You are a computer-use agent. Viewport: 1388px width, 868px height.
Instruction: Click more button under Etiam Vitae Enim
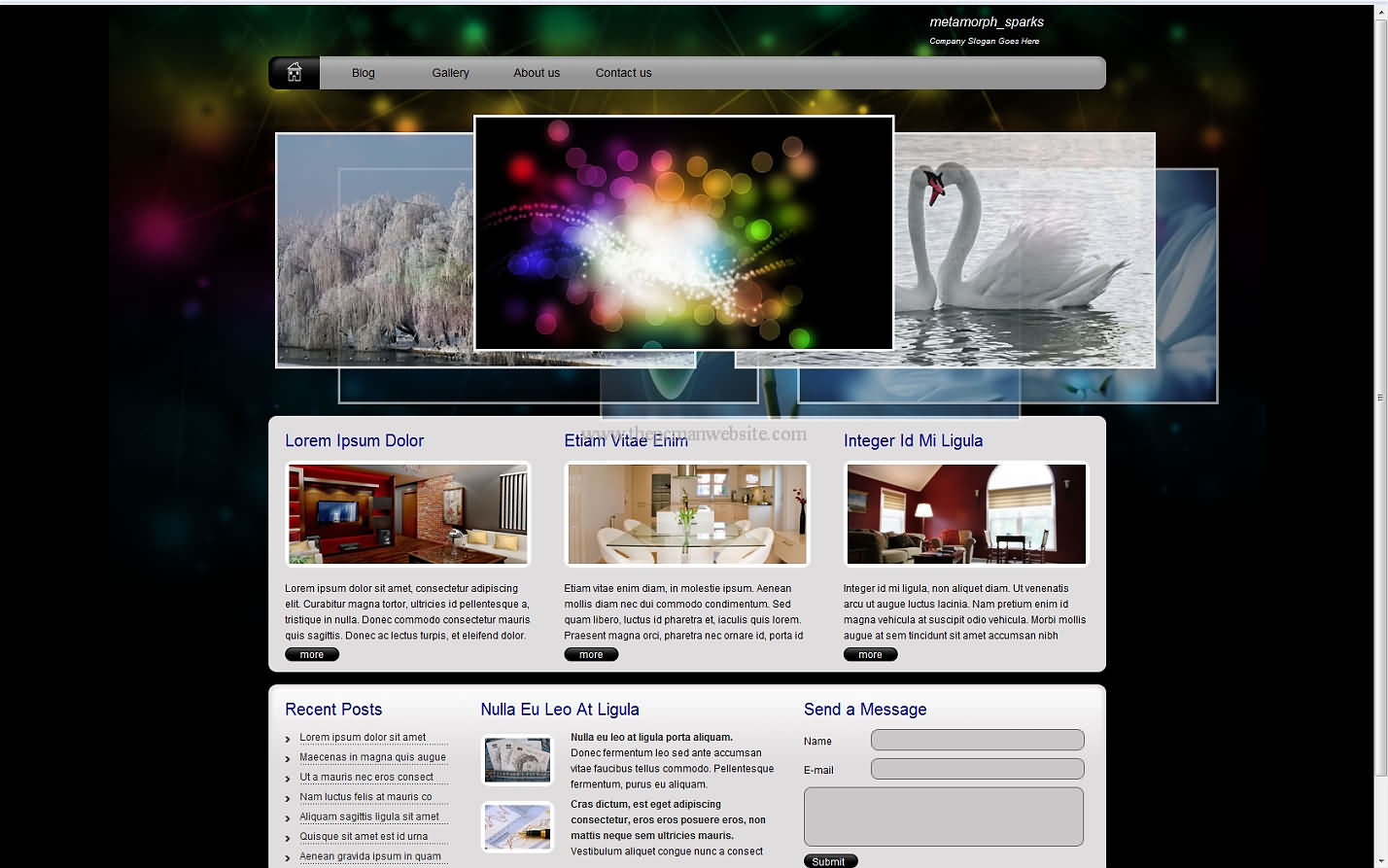pos(591,655)
